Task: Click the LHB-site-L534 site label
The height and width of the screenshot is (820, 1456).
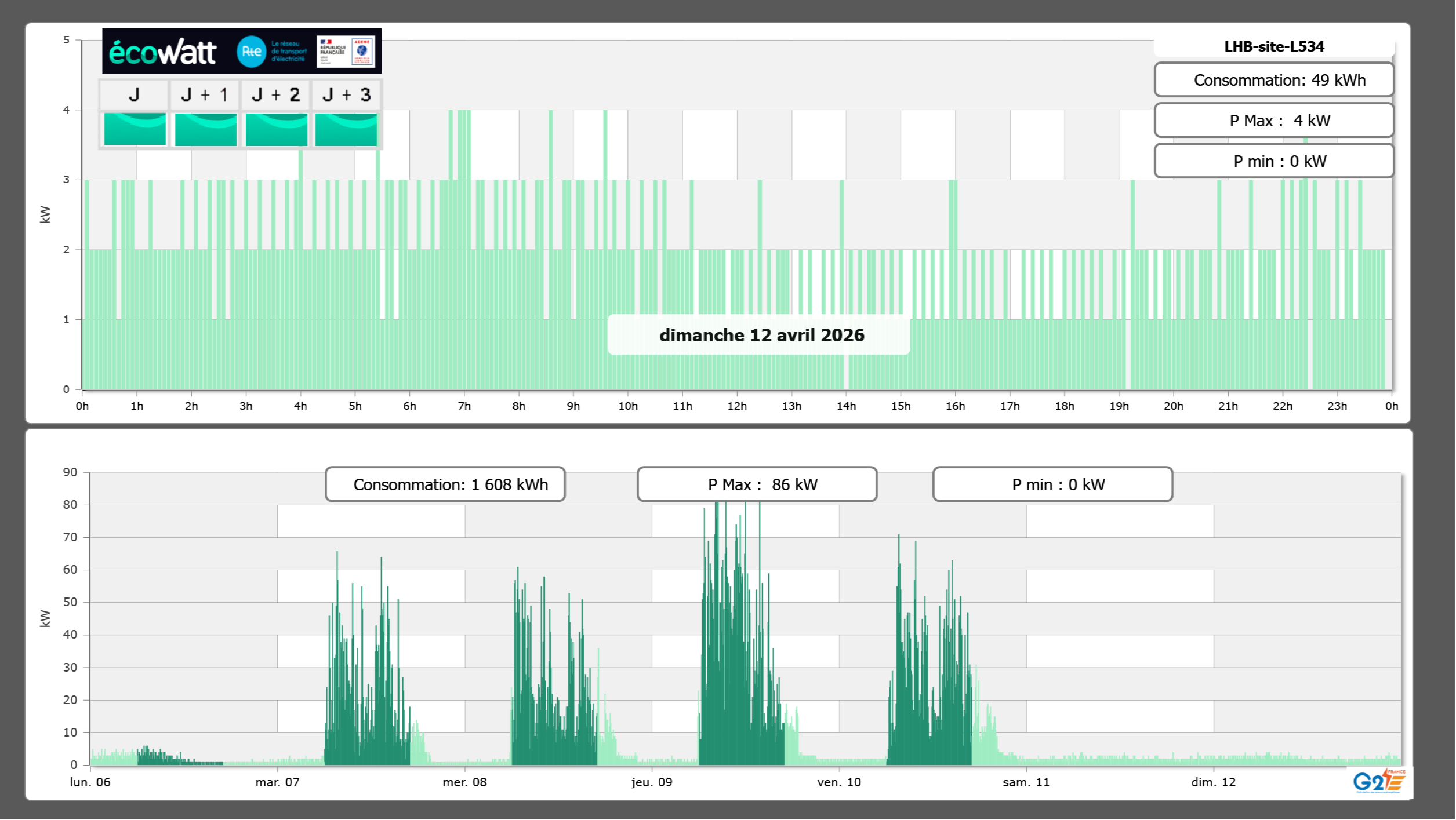Action: click(1274, 46)
